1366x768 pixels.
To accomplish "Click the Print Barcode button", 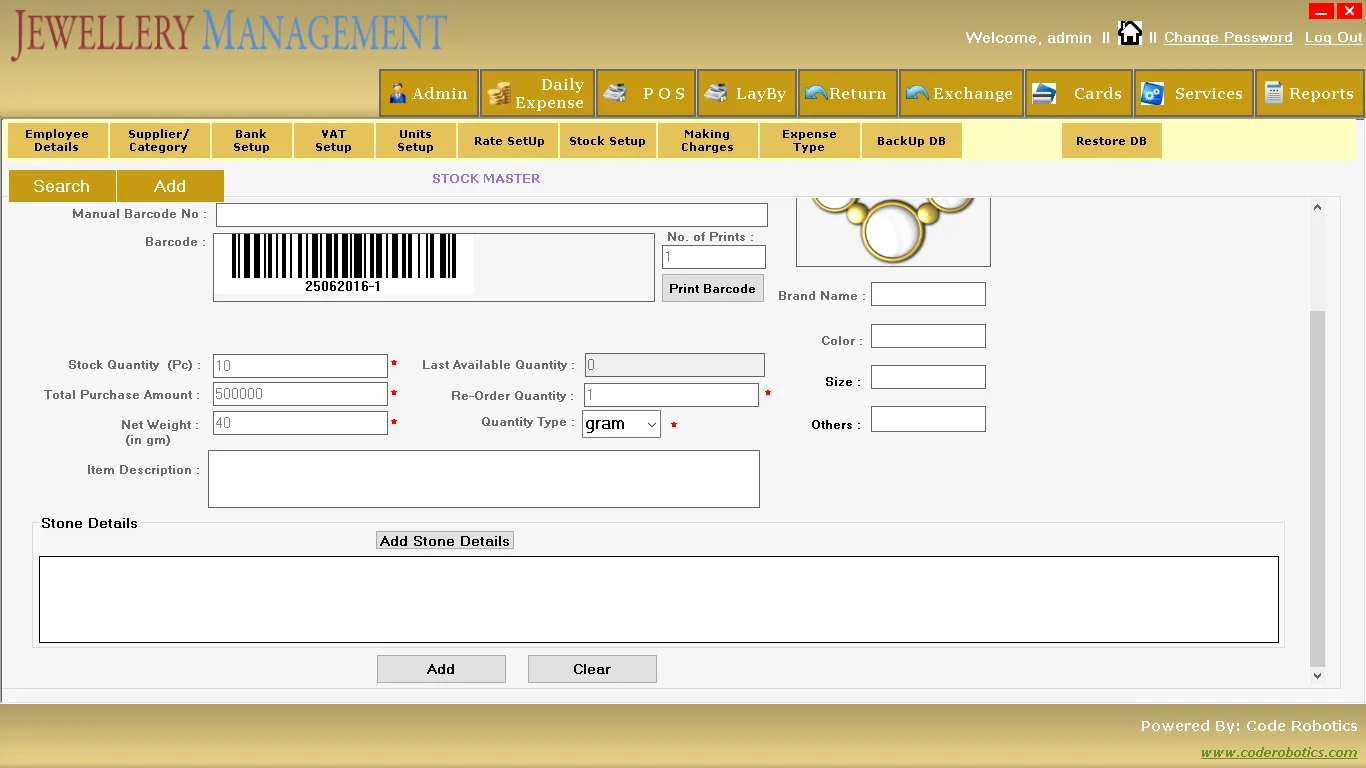I will (713, 288).
